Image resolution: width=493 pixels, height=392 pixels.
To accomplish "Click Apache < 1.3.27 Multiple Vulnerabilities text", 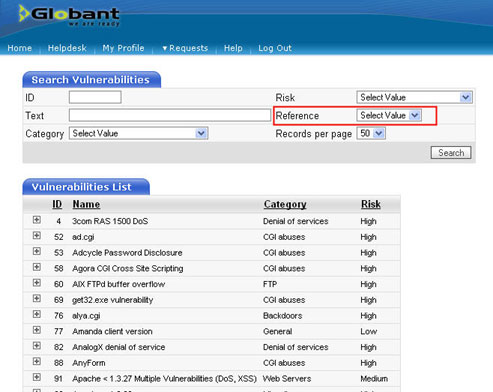I will (164, 379).
